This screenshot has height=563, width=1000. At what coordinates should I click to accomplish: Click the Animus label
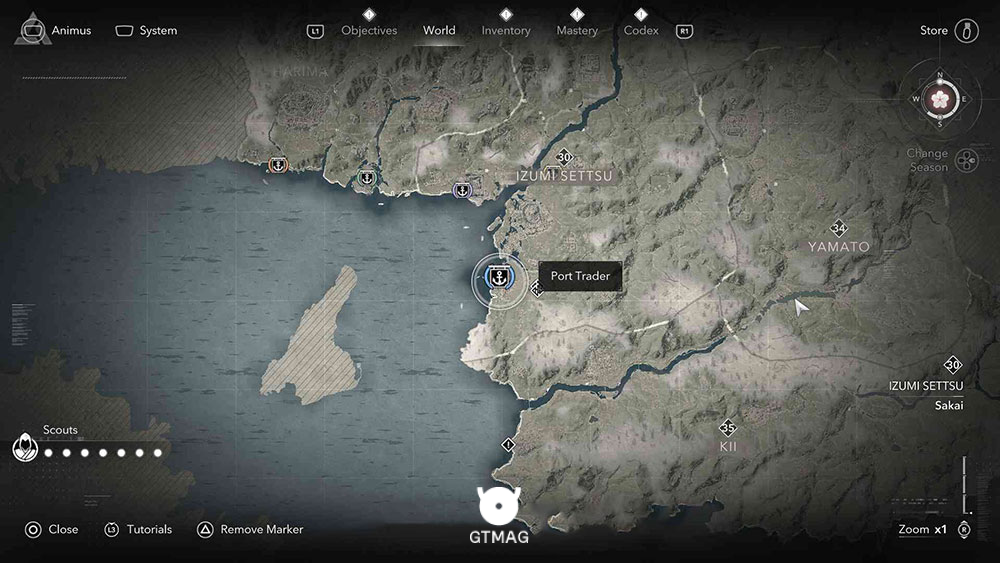(71, 31)
